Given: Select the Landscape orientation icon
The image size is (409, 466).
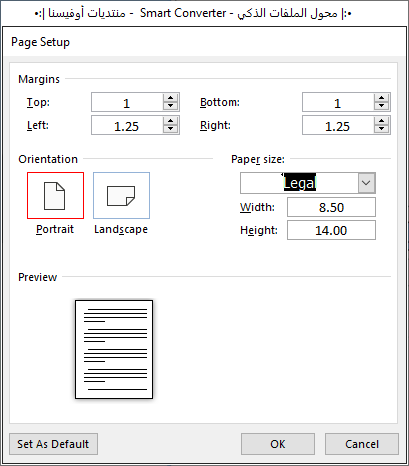Looking at the screenshot, I should pos(121,195).
